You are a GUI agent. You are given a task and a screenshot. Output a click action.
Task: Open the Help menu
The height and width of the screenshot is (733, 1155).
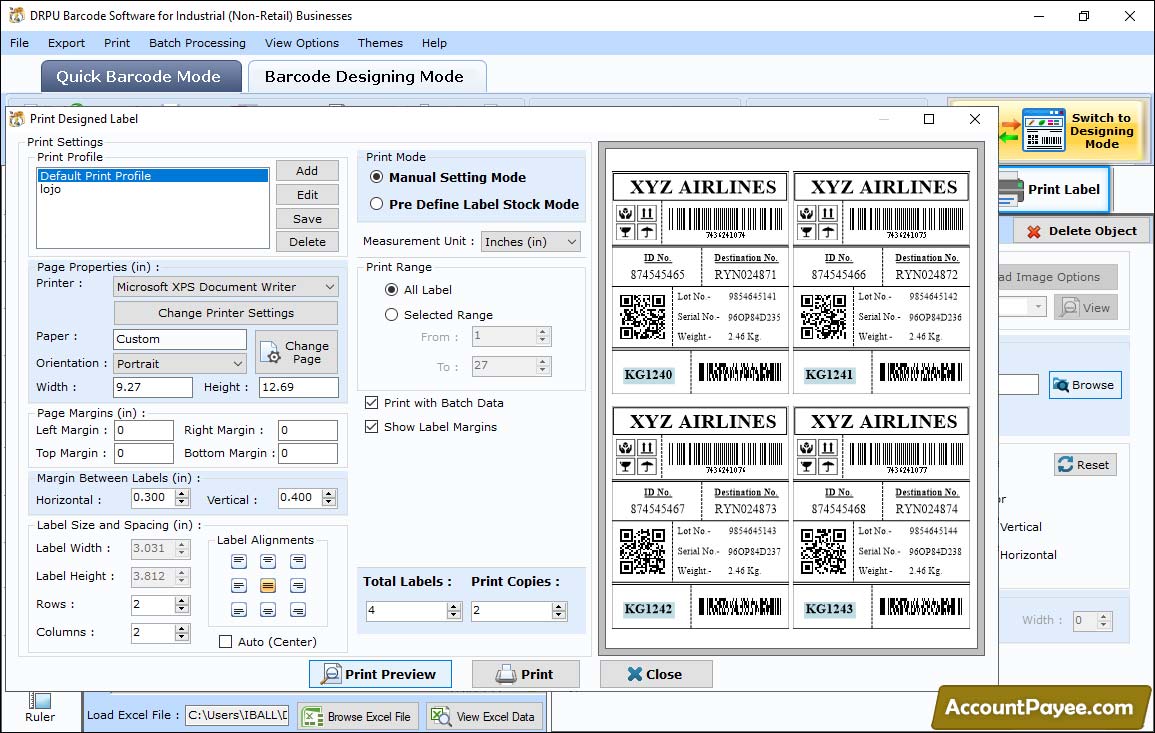tap(434, 43)
